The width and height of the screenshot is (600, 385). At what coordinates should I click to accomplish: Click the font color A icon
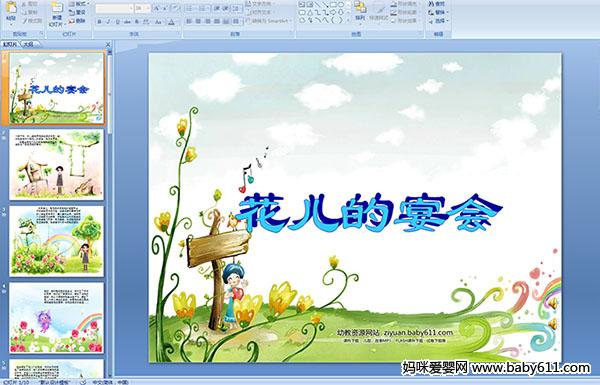(171, 22)
